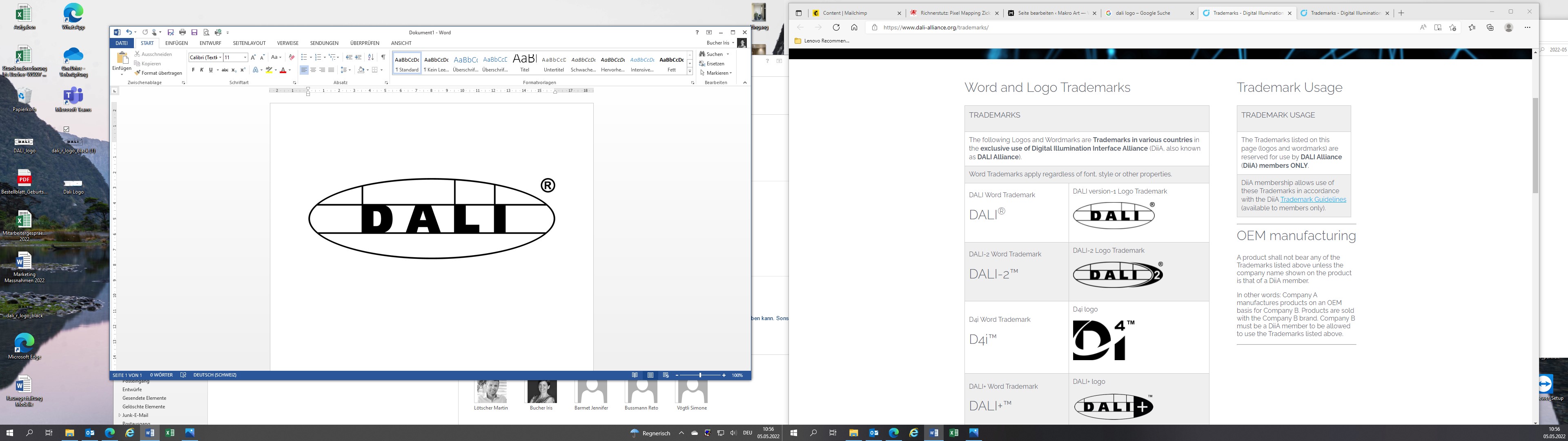The width and height of the screenshot is (1568, 441).
Task: Toggle bold formatting with the F button
Action: point(194,70)
